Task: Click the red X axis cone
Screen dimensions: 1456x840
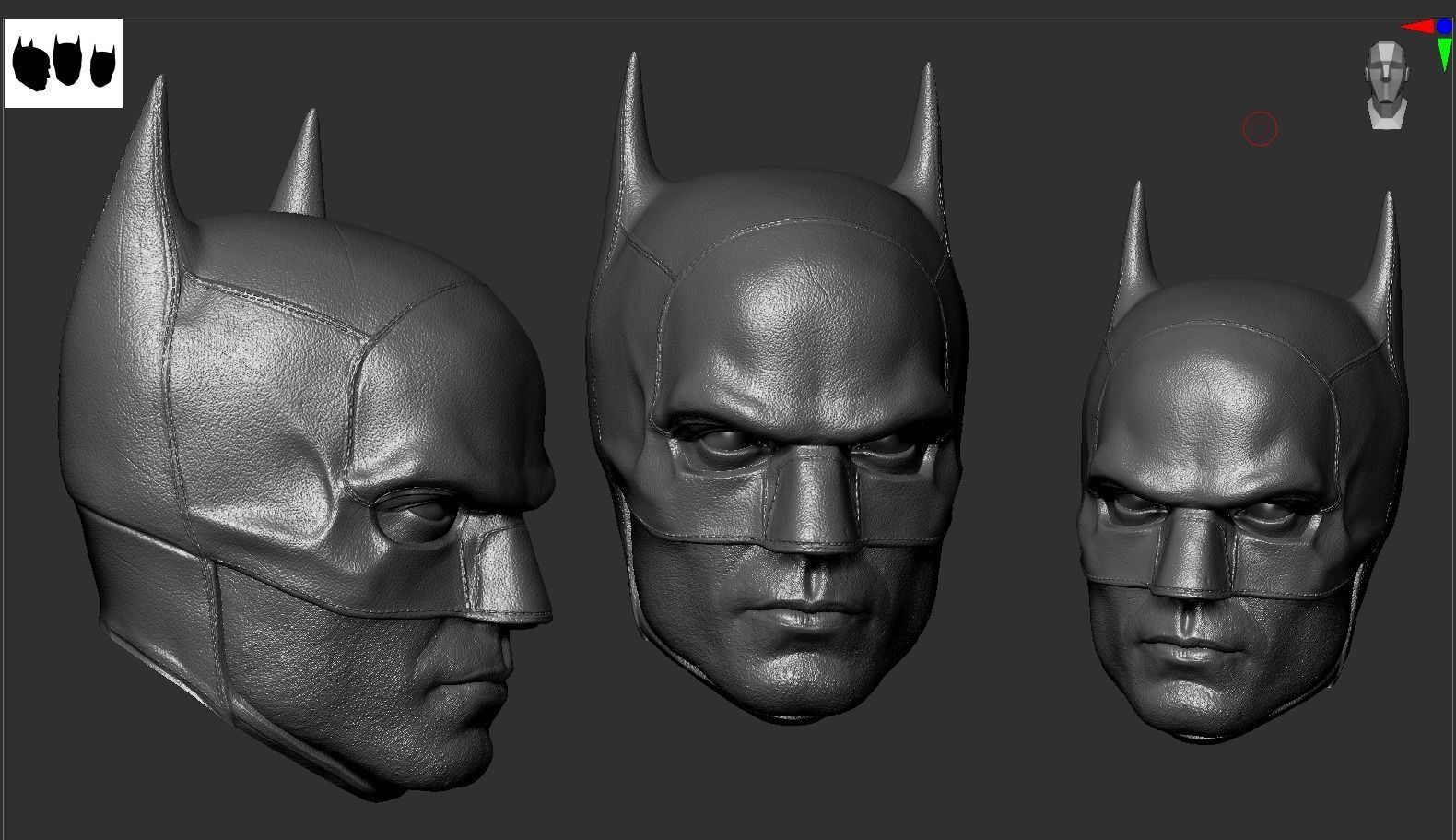Action: (1417, 27)
